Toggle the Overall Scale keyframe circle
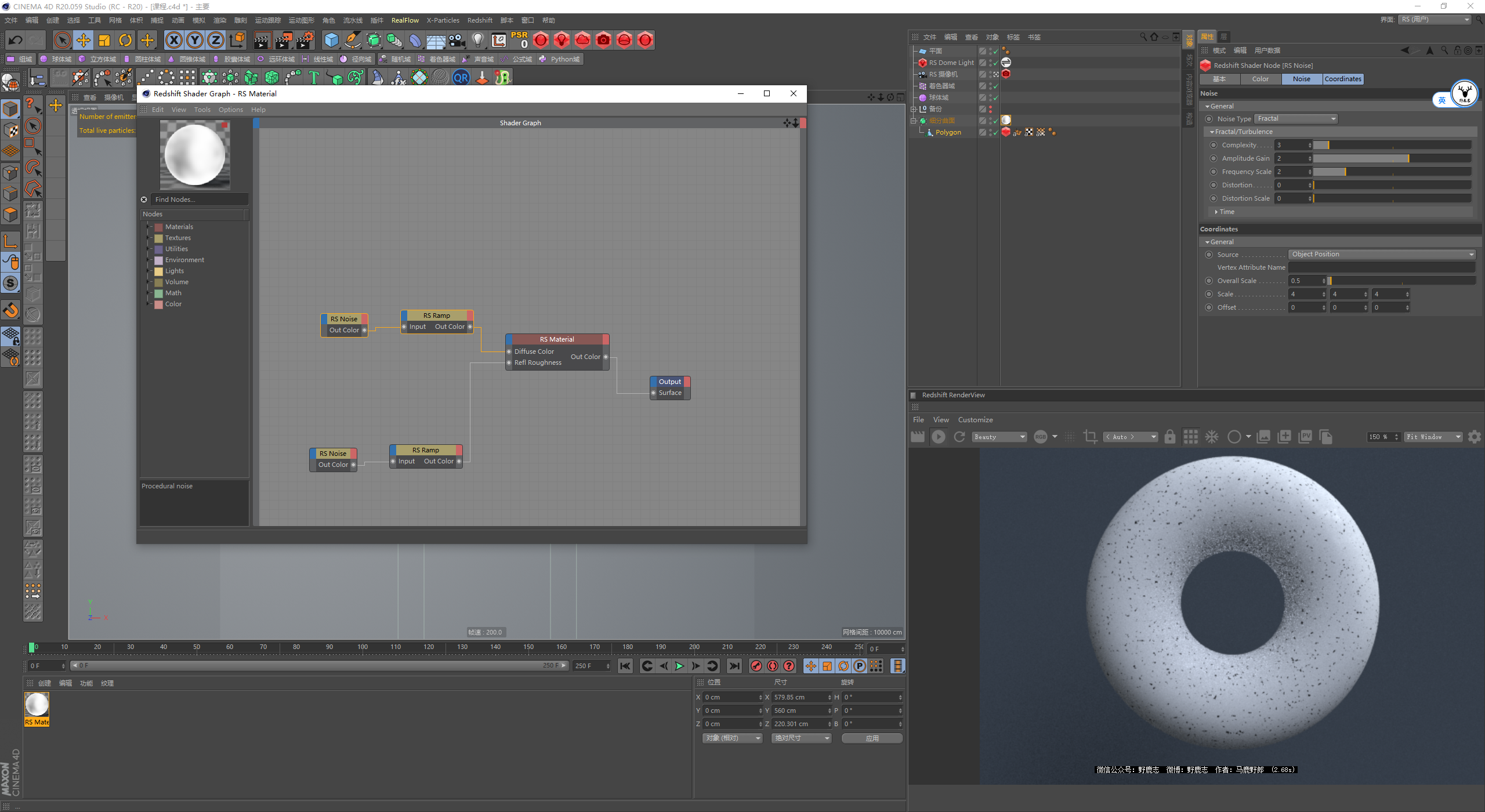Viewport: 1485px width, 812px height. [x=1209, y=281]
